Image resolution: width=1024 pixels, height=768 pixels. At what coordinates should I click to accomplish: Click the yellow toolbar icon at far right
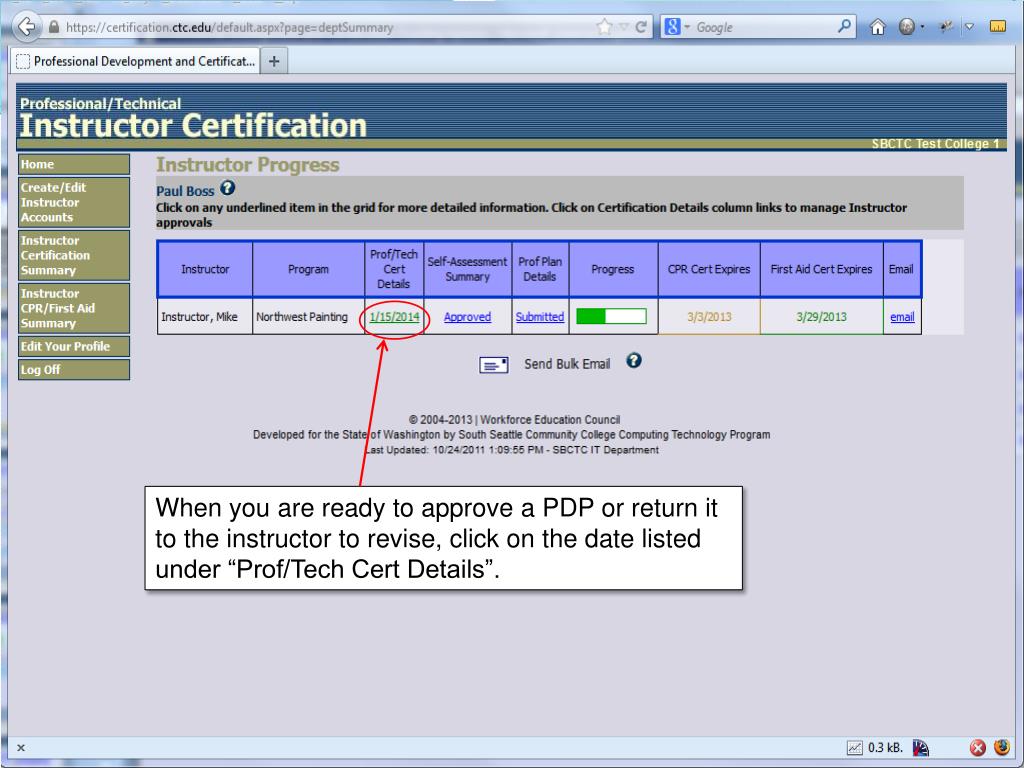(x=997, y=27)
